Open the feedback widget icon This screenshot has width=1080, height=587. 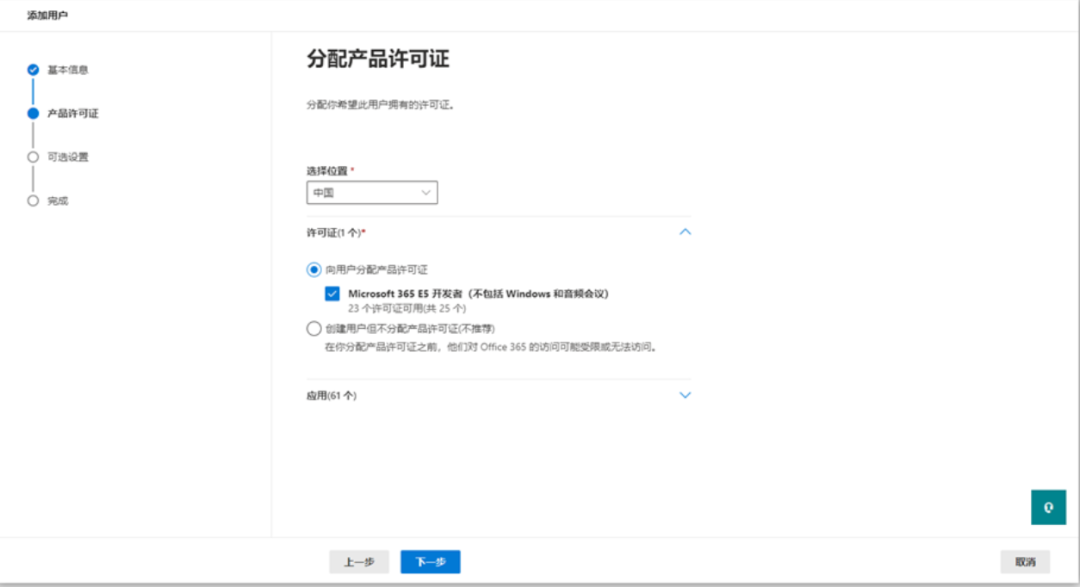point(1047,507)
